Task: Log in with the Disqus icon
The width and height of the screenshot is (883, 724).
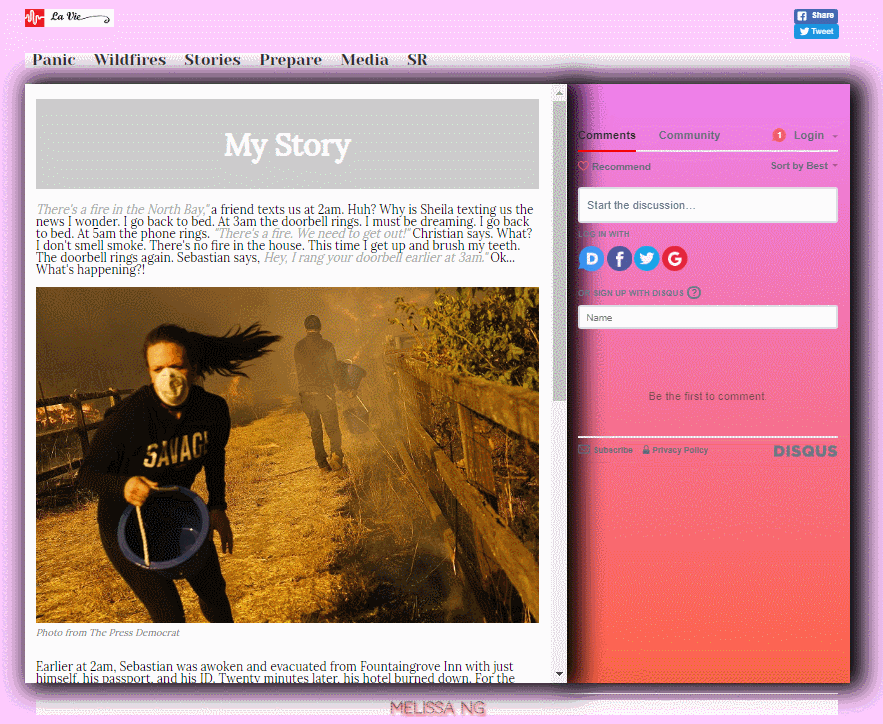Action: tap(591, 259)
